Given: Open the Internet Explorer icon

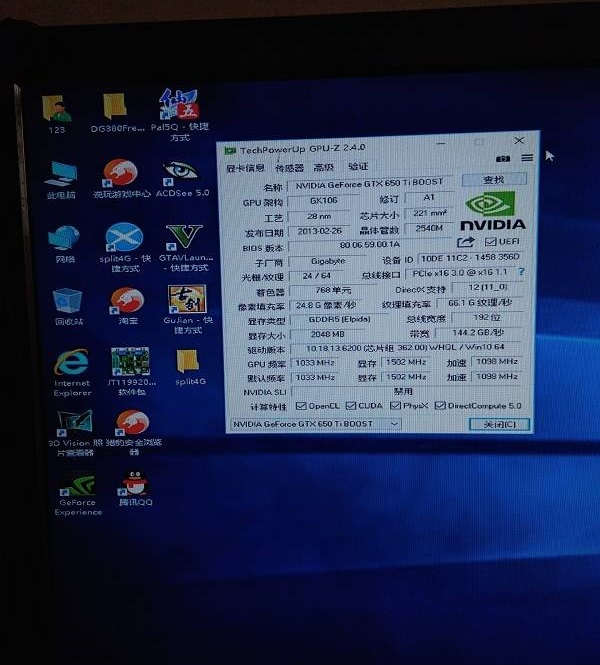Looking at the screenshot, I should [71, 363].
